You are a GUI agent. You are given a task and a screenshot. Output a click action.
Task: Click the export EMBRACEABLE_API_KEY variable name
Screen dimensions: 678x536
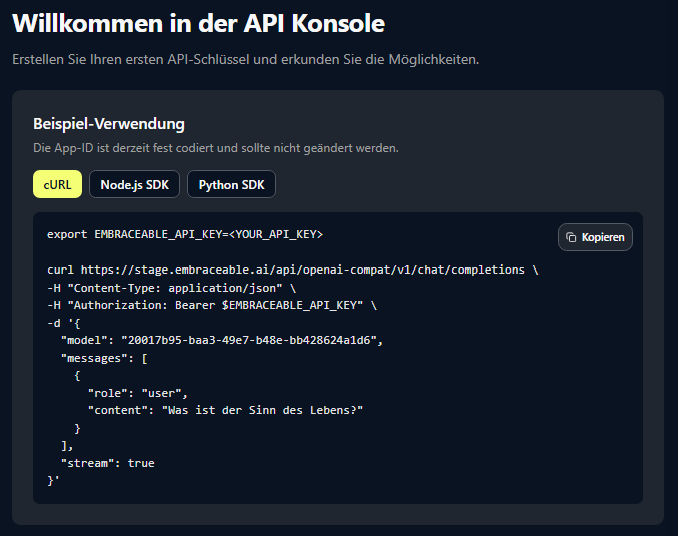click(x=155, y=233)
